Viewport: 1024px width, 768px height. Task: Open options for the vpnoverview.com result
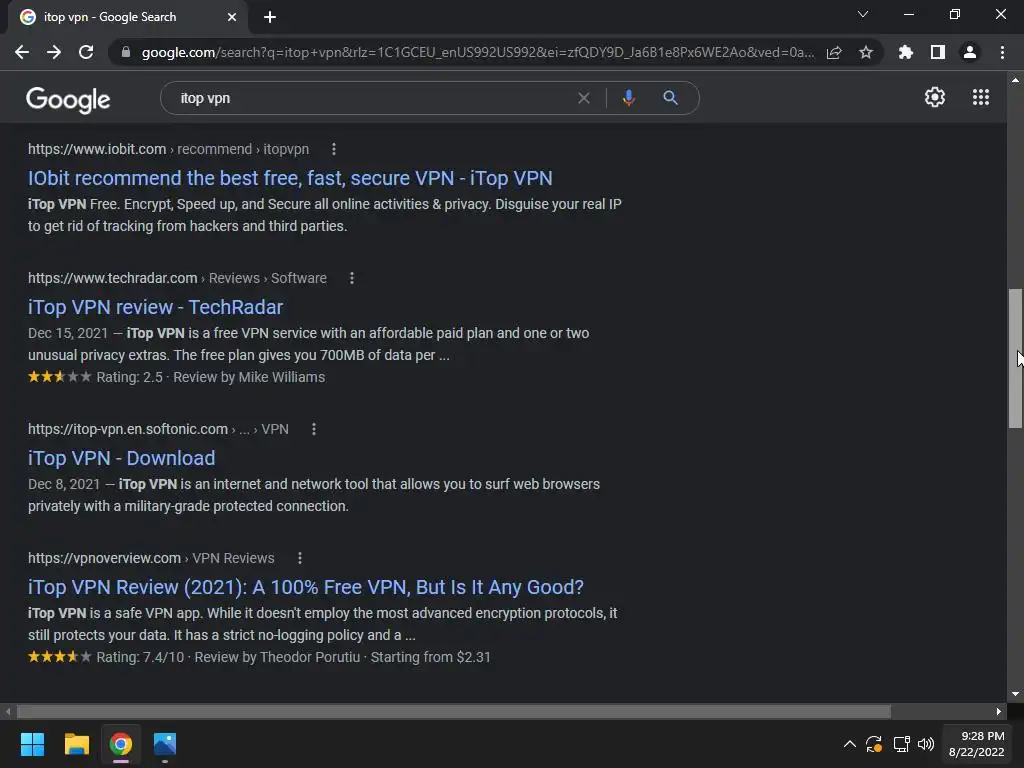[x=300, y=558]
